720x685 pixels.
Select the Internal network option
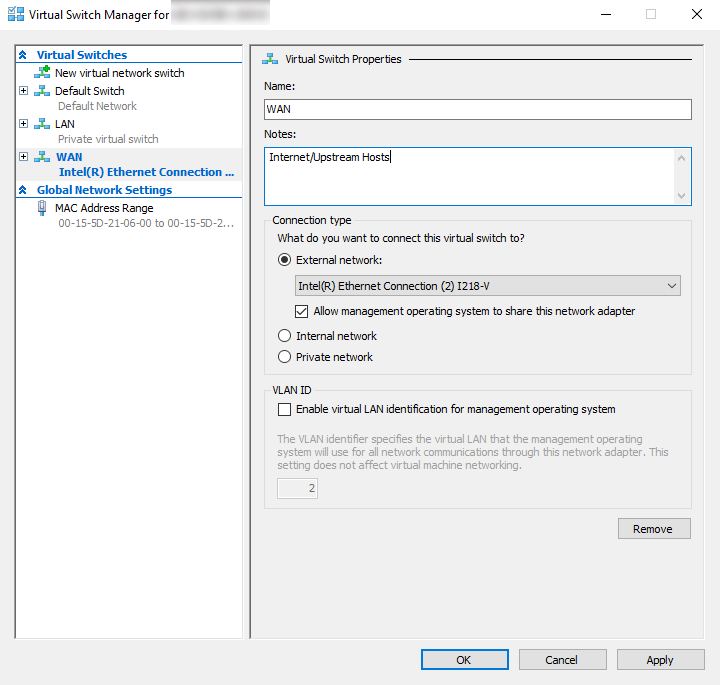click(285, 336)
